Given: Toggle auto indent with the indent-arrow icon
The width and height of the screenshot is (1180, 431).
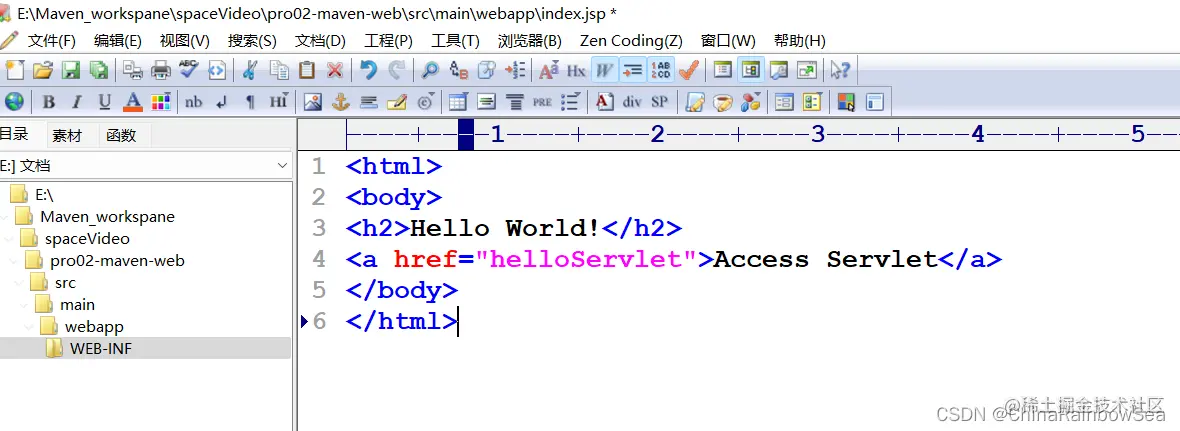Looking at the screenshot, I should [633, 71].
